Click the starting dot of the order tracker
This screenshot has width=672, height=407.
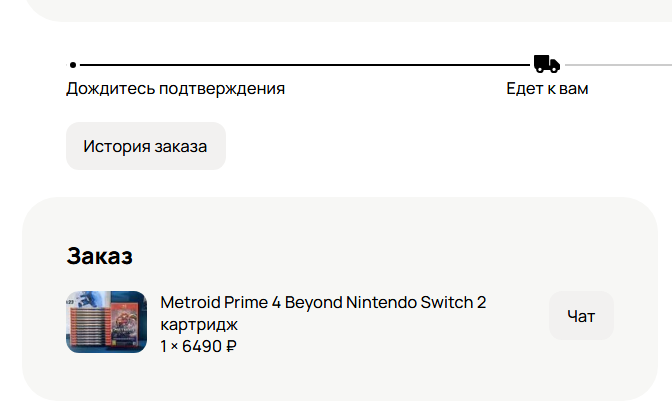pyautogui.click(x=73, y=65)
